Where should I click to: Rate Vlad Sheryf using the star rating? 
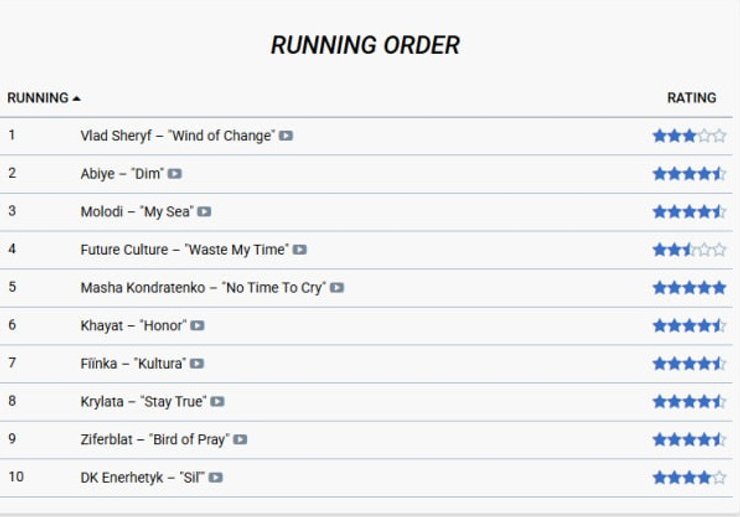pyautogui.click(x=689, y=136)
